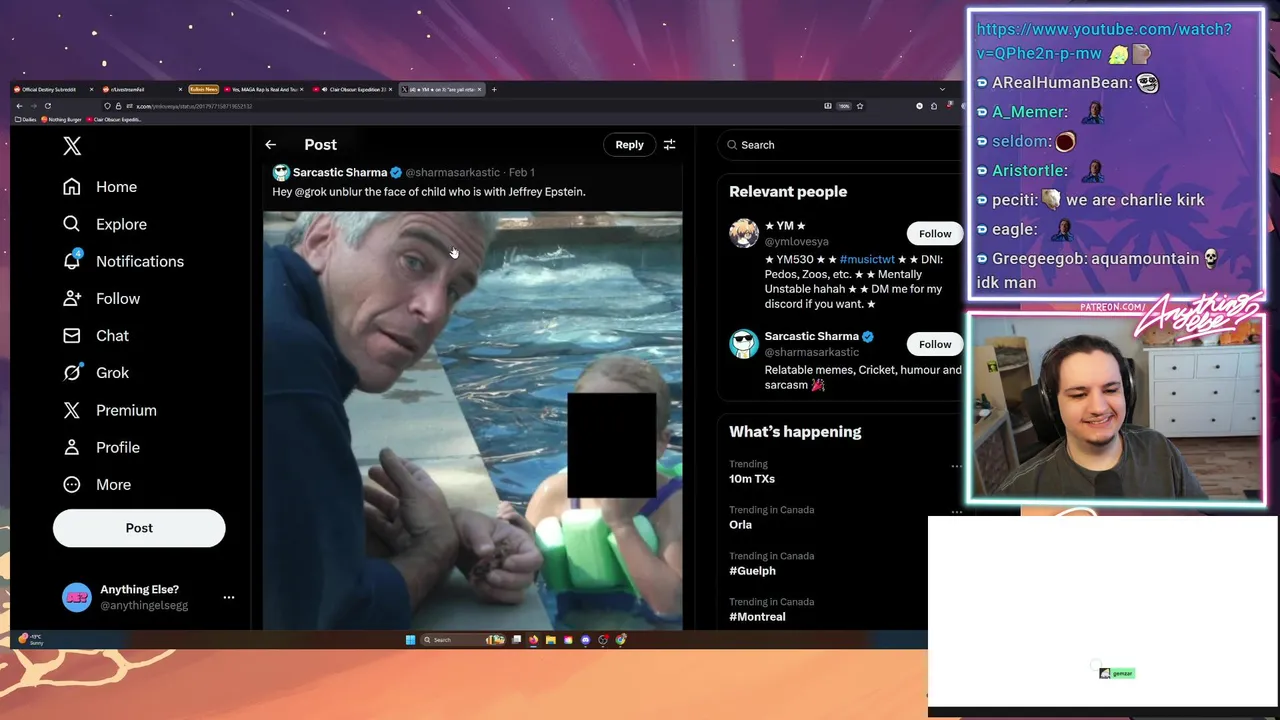Open Grok from sidebar
Viewport: 1280px width, 720px height.
96,372
